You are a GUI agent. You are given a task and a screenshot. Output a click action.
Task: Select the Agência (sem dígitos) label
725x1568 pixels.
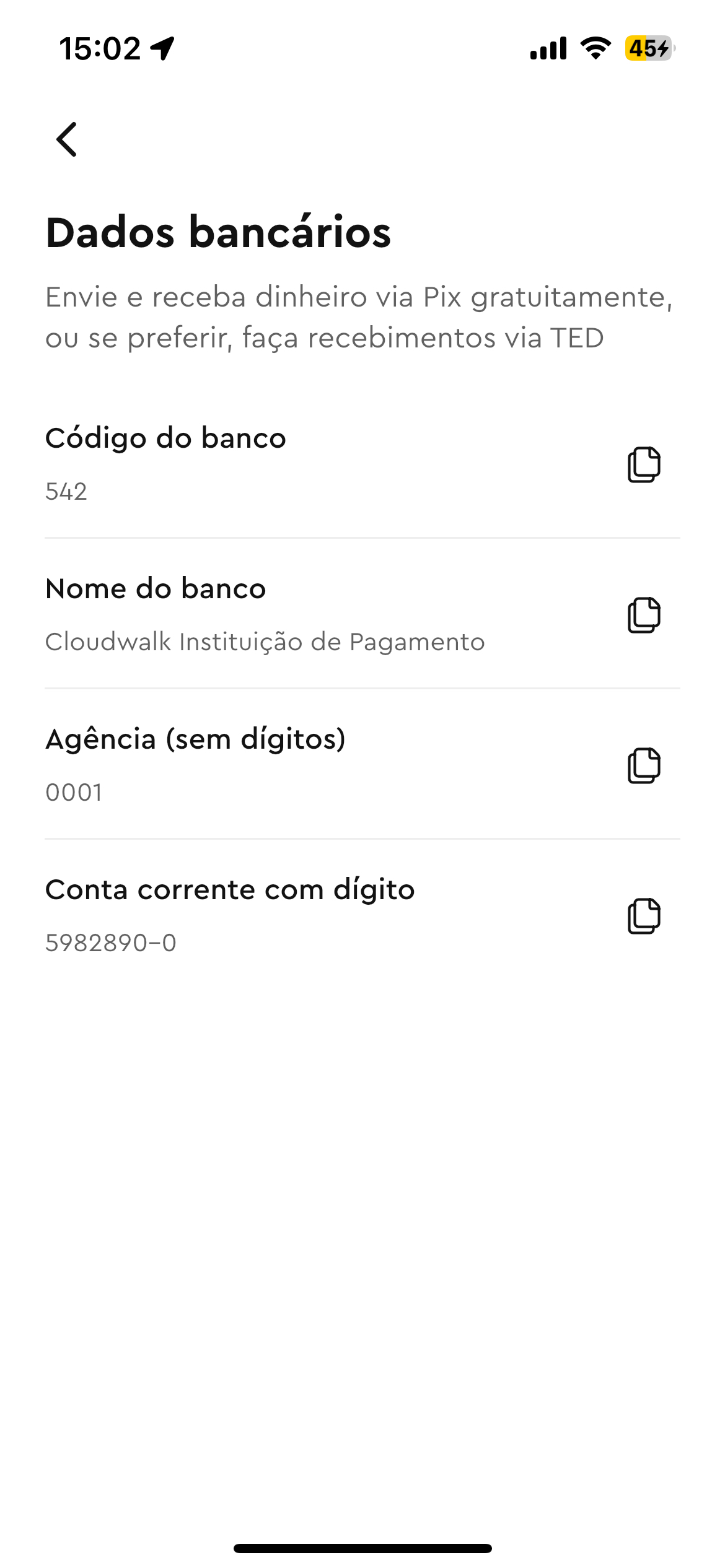point(195,739)
